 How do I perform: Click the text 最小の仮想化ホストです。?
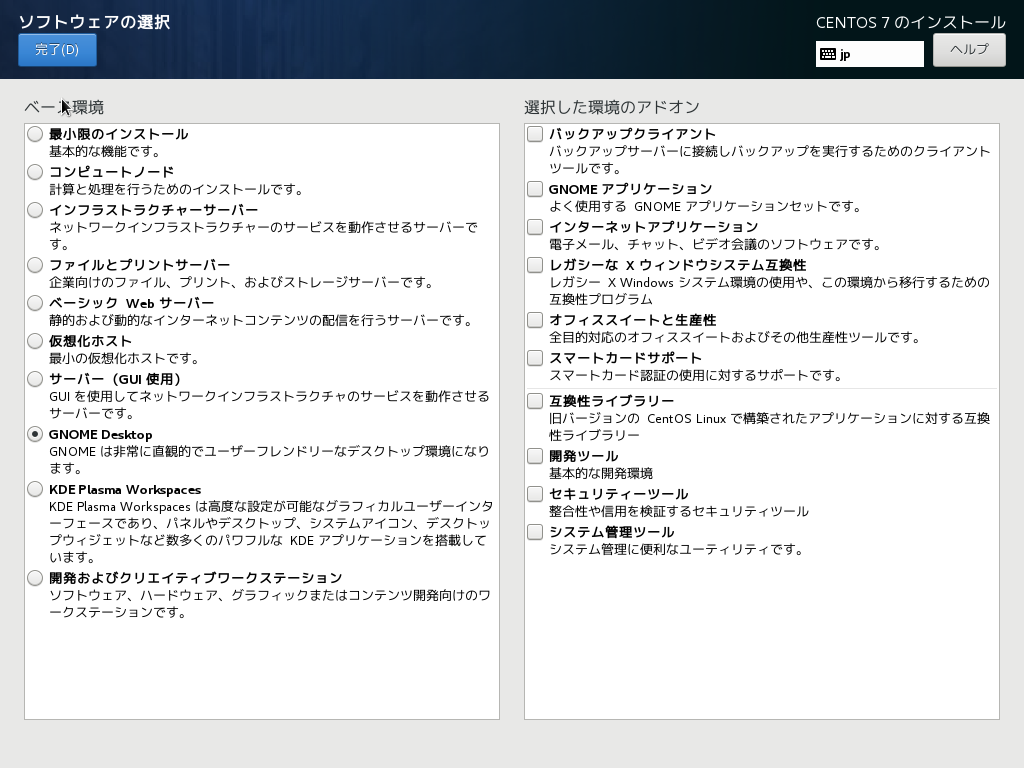[124, 358]
